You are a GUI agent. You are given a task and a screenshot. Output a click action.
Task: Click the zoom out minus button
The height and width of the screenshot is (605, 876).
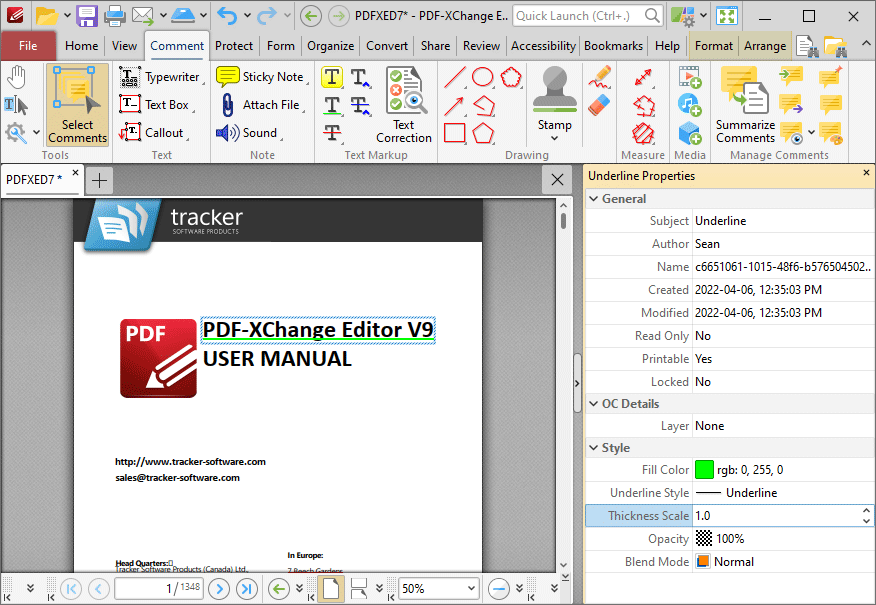(498, 588)
